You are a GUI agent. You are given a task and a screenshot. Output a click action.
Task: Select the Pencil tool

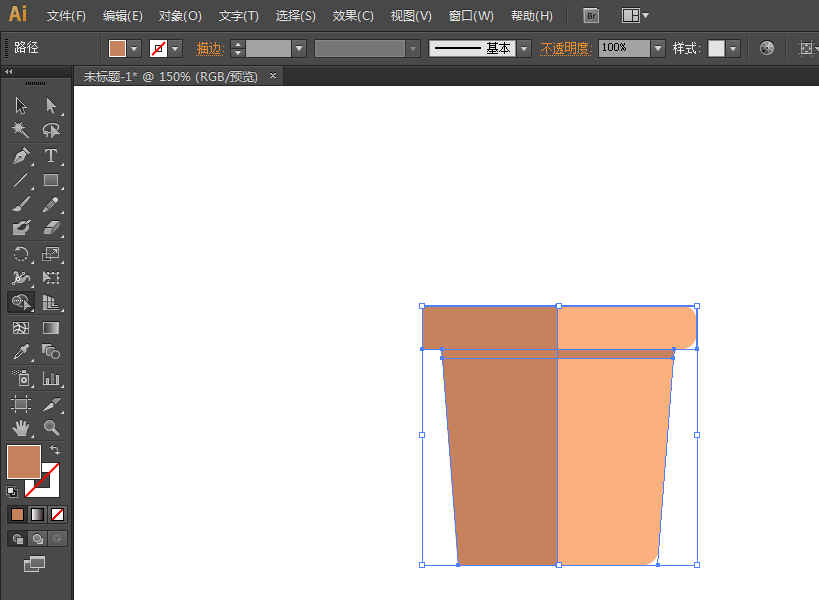(51, 204)
